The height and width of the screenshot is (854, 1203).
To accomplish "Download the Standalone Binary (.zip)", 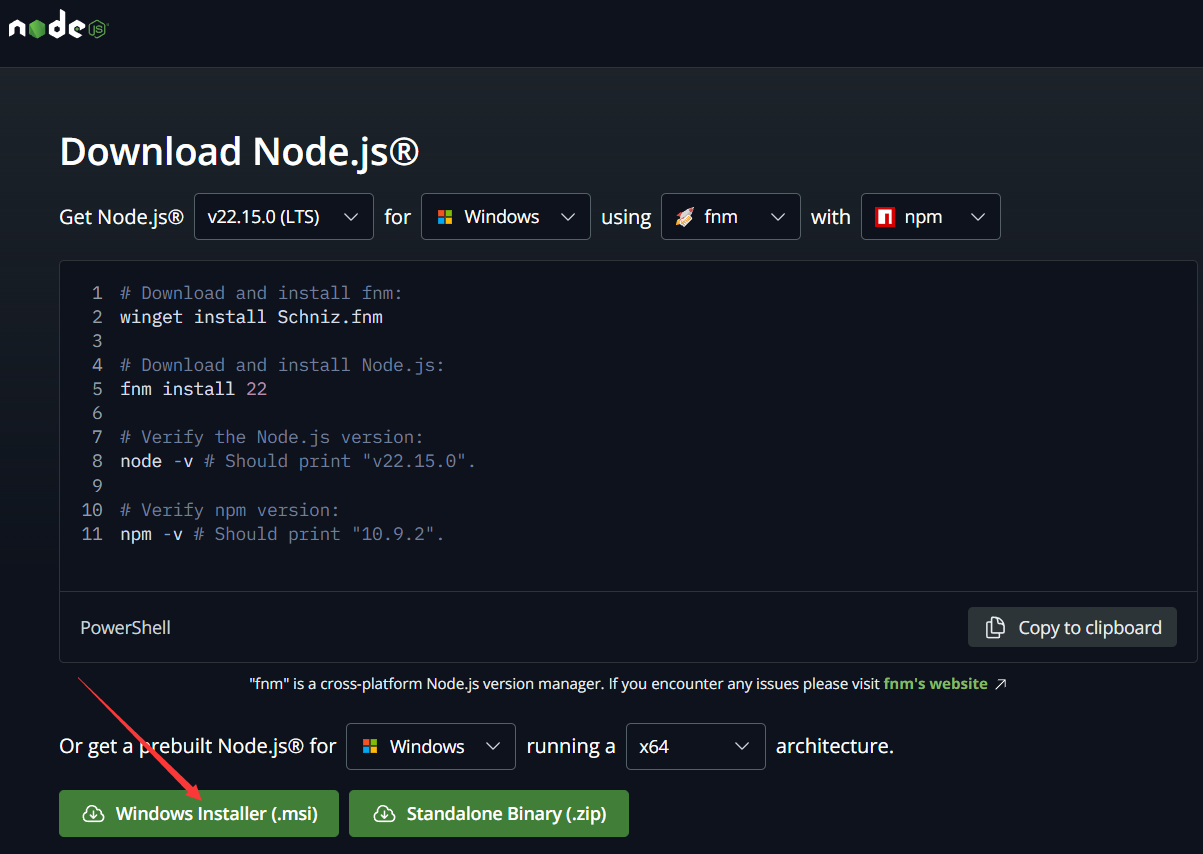I will (488, 813).
